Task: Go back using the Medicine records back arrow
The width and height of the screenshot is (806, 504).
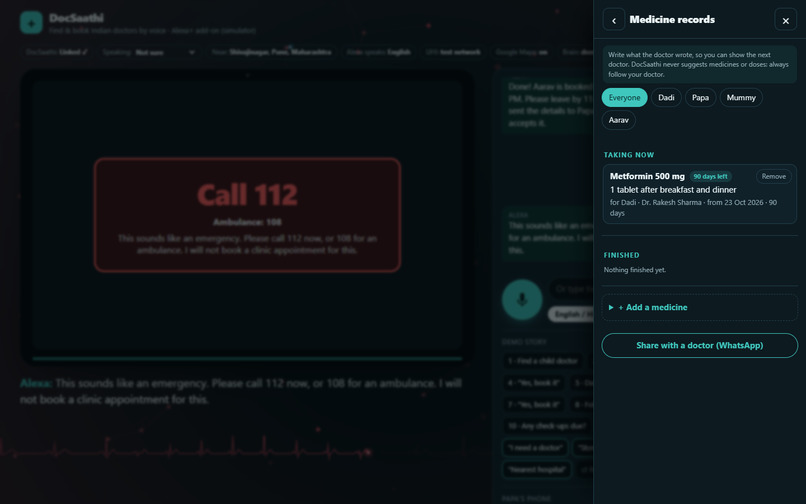Action: pyautogui.click(x=614, y=20)
